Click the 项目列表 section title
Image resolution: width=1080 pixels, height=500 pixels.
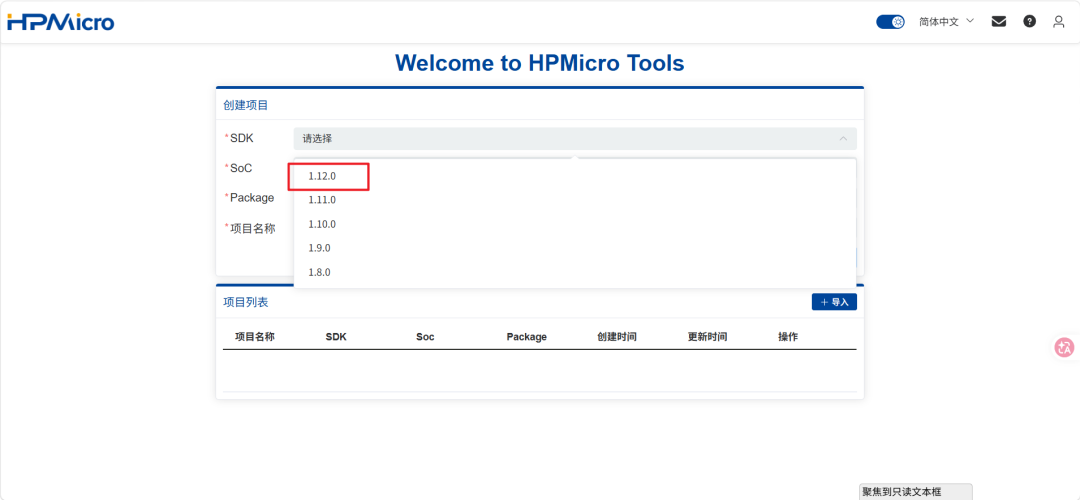tap(245, 302)
